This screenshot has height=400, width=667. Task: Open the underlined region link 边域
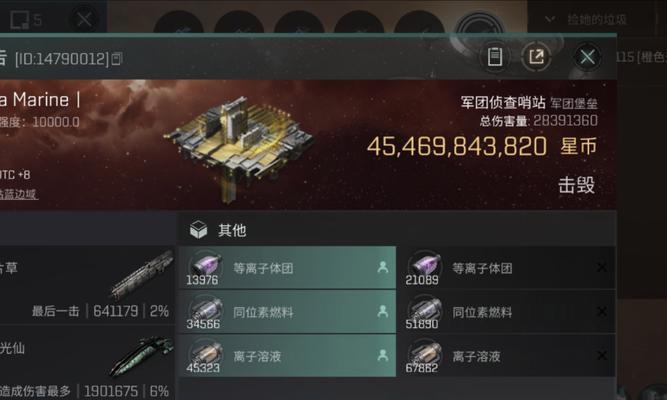(19, 194)
